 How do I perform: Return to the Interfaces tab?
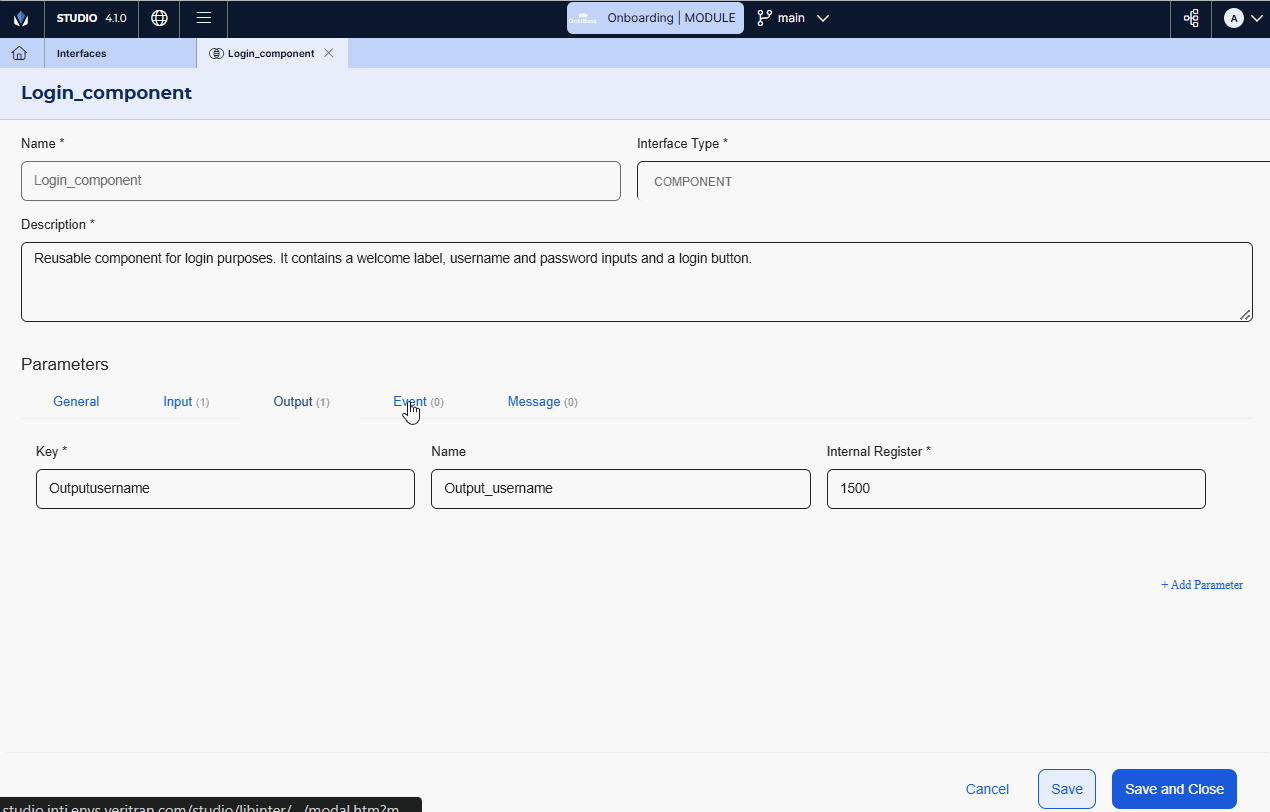(x=82, y=53)
